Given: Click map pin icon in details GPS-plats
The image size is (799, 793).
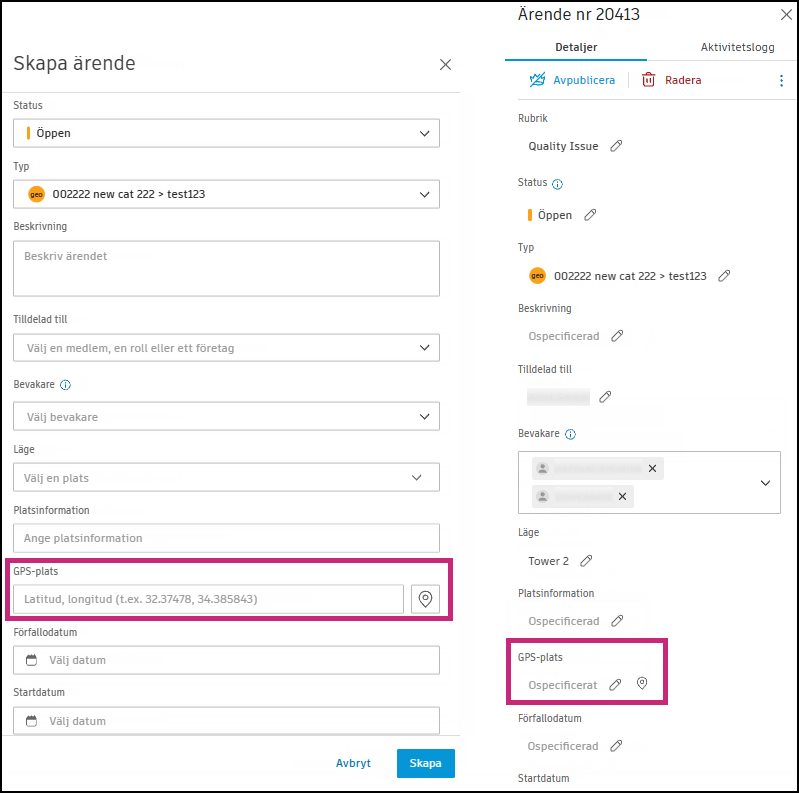Looking at the screenshot, I should point(642,684).
